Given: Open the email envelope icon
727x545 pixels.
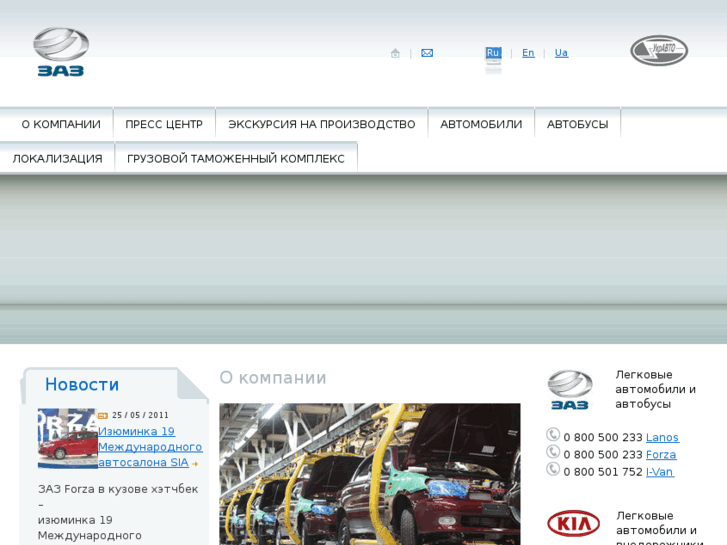Looking at the screenshot, I should click(x=427, y=53).
